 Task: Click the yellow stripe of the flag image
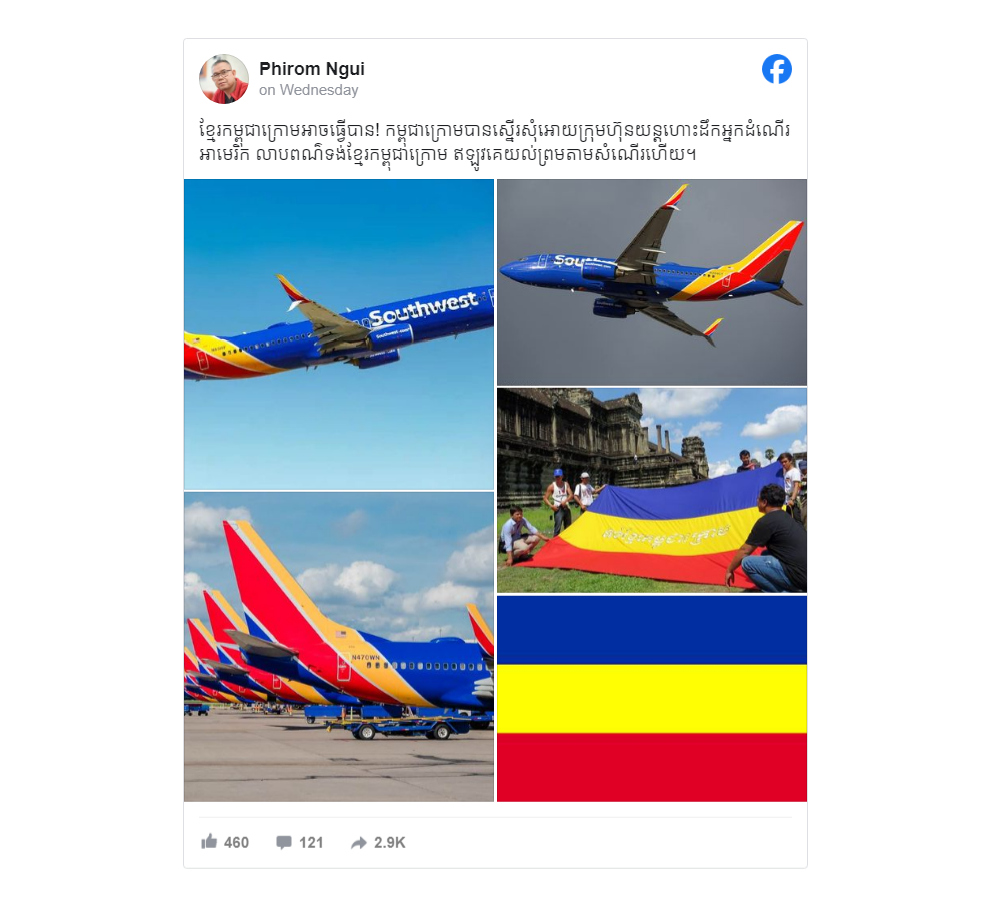tap(652, 699)
